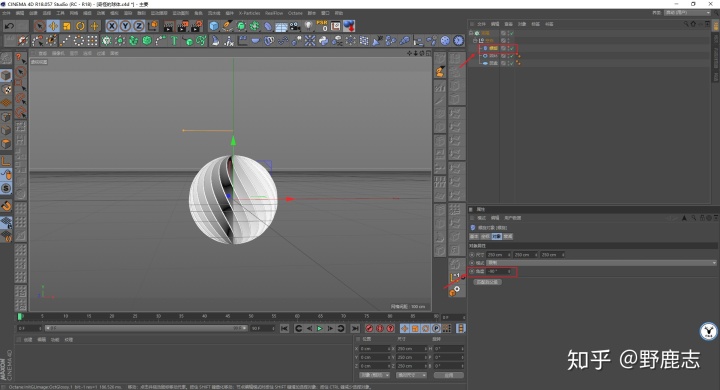Open layout dropdown at top right
The width and height of the screenshot is (720, 390).
coord(687,13)
